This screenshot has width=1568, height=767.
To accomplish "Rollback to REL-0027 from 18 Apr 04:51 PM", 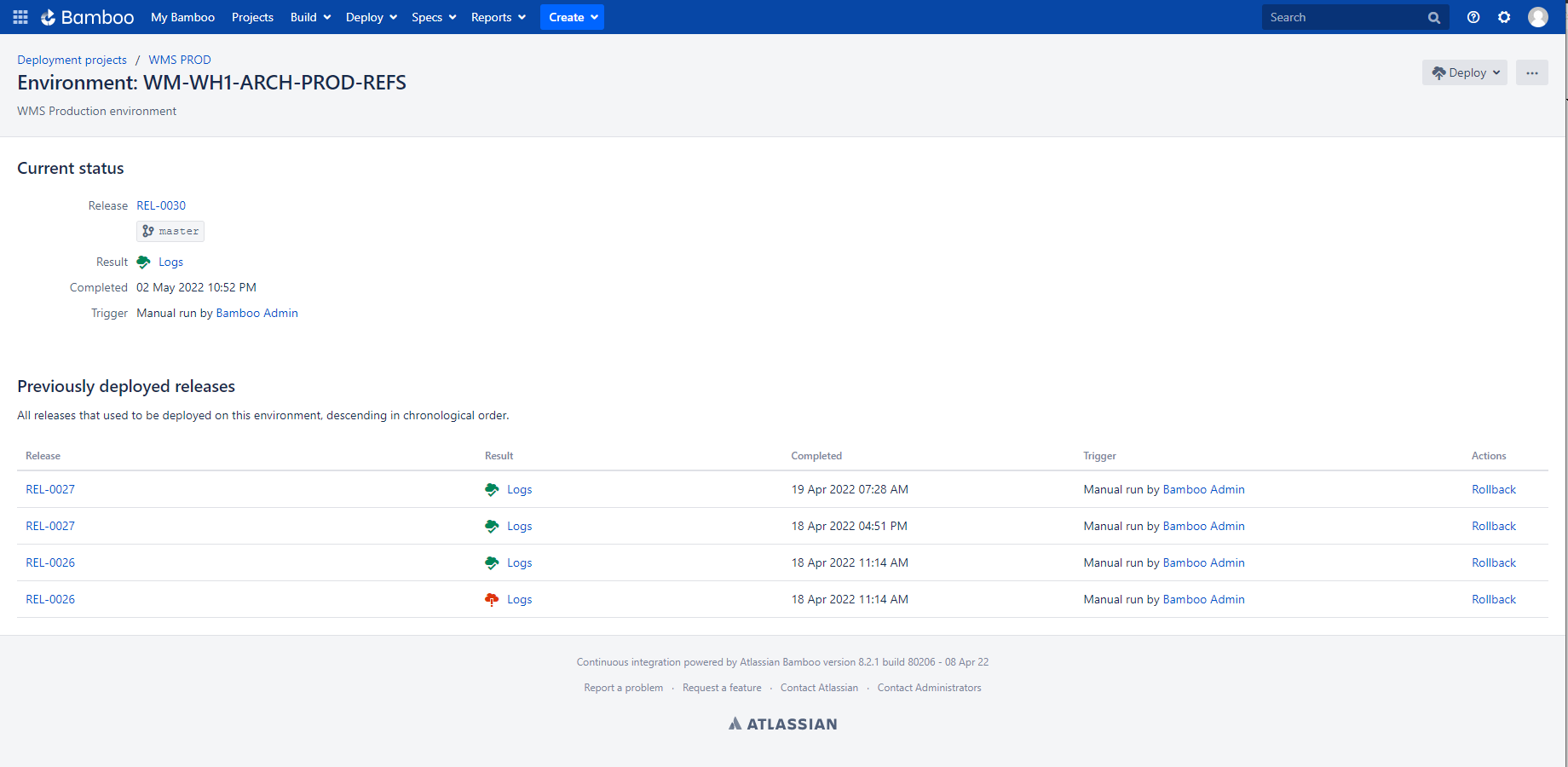I will click(1494, 526).
